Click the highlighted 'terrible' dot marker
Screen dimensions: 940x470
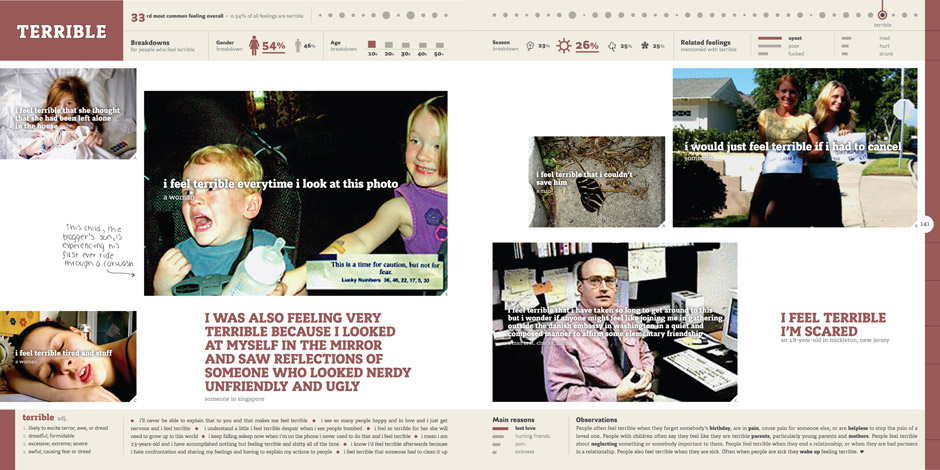[x=881, y=16]
